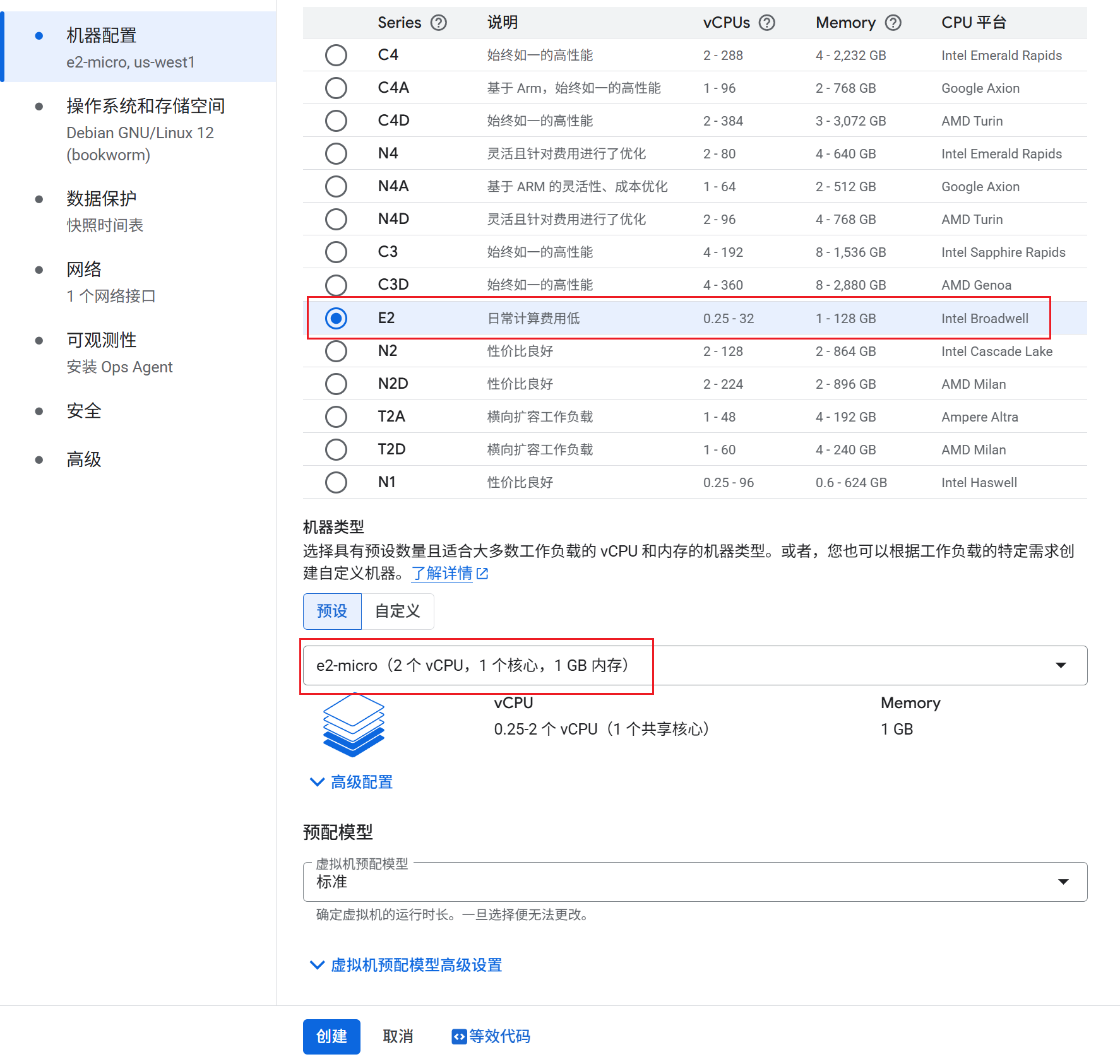1120x1064 pixels.
Task: Click the external link icon after 了解详情
Action: 482,573
